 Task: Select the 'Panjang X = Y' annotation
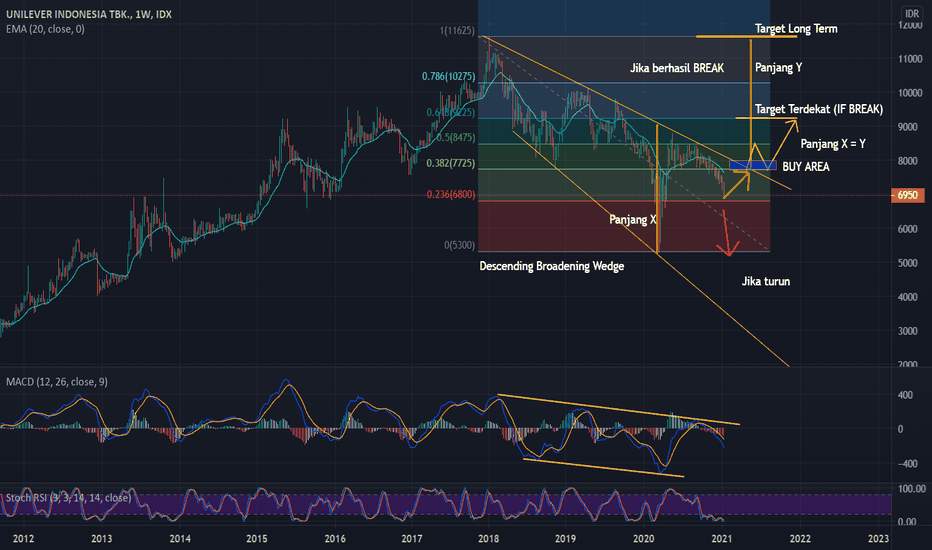pyautogui.click(x=833, y=144)
